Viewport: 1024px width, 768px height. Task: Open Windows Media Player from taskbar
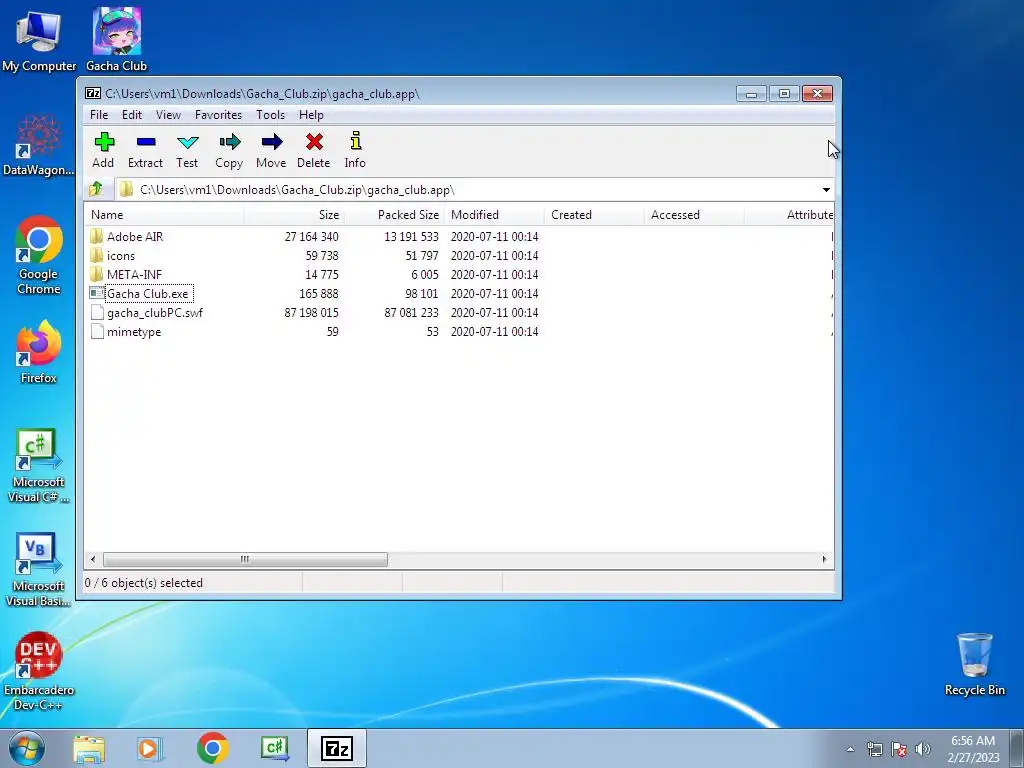coord(149,749)
